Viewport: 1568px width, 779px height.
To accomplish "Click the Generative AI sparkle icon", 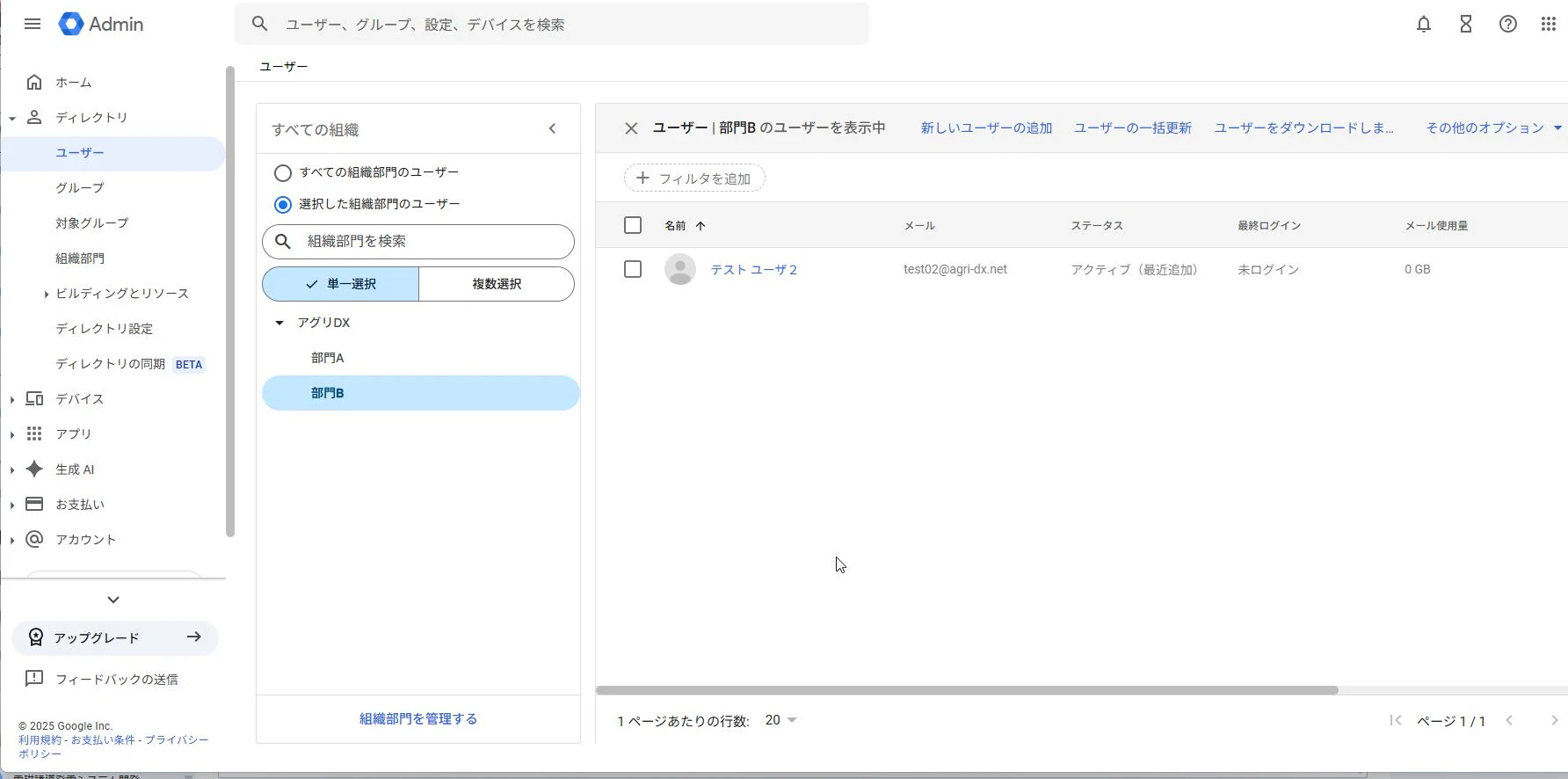I will coord(34,469).
